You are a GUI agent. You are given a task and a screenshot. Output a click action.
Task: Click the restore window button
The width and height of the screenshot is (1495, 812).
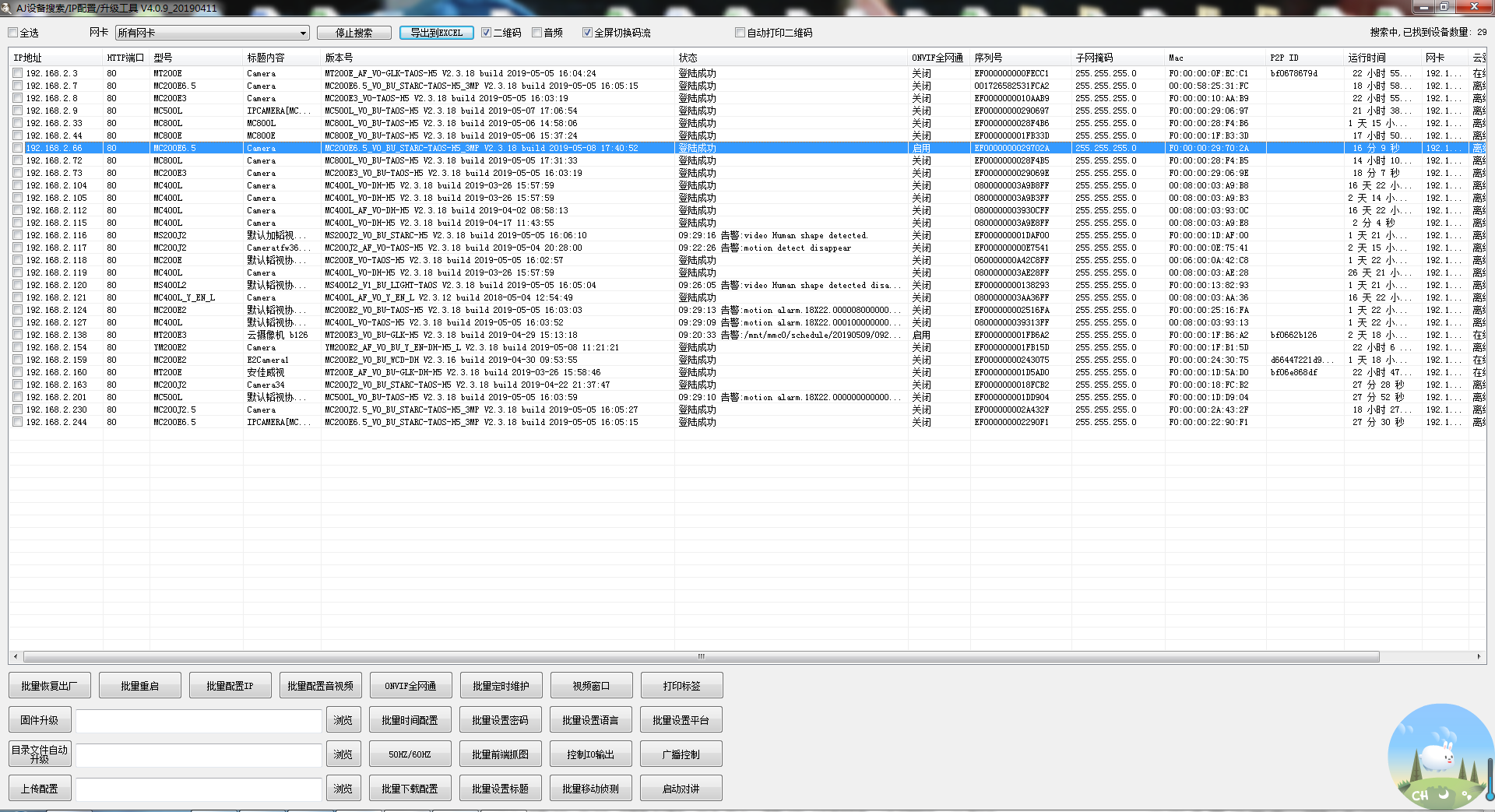(1444, 7)
